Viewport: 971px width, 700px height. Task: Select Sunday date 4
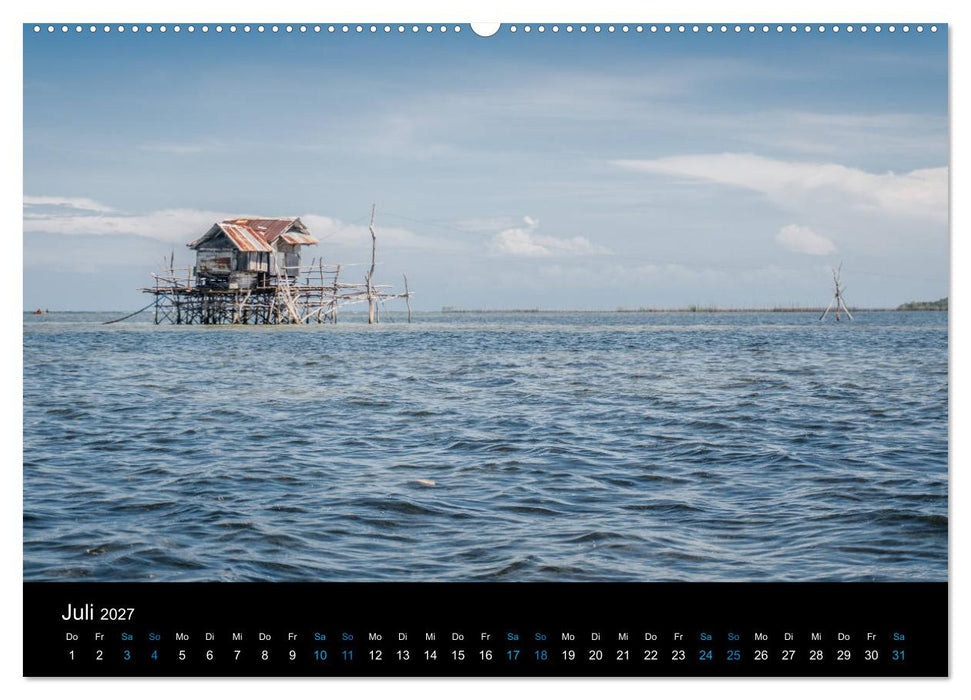(x=154, y=655)
